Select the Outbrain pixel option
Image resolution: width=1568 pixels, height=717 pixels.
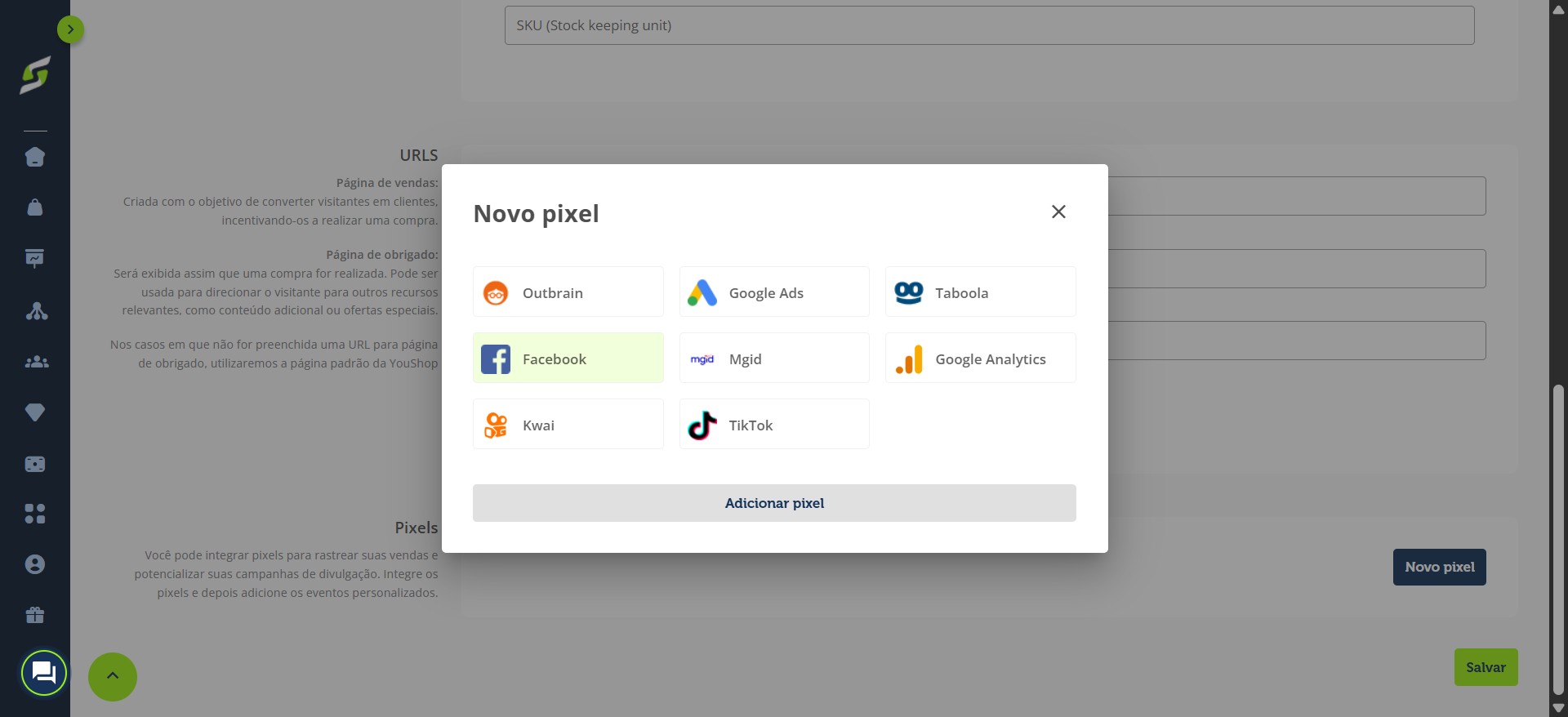pos(568,292)
